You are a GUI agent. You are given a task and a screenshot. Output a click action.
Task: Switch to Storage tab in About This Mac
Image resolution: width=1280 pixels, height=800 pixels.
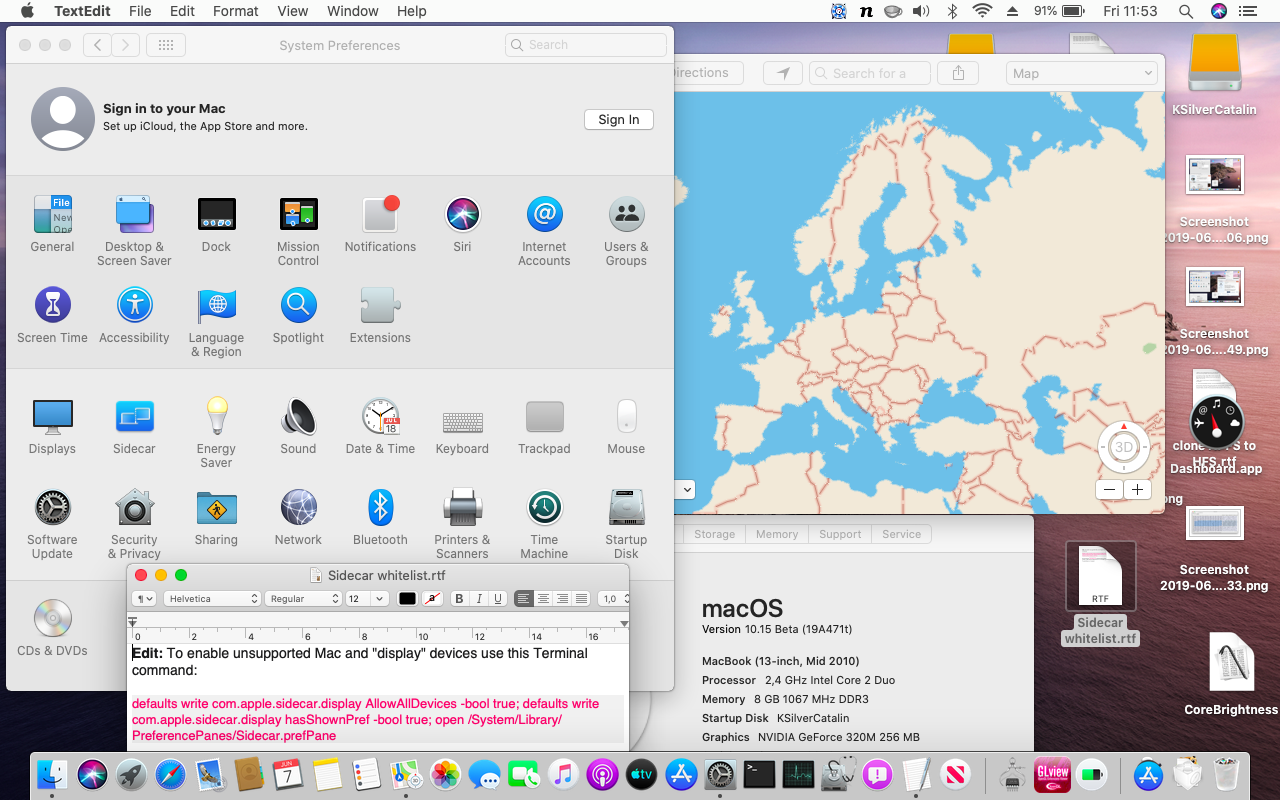click(715, 534)
